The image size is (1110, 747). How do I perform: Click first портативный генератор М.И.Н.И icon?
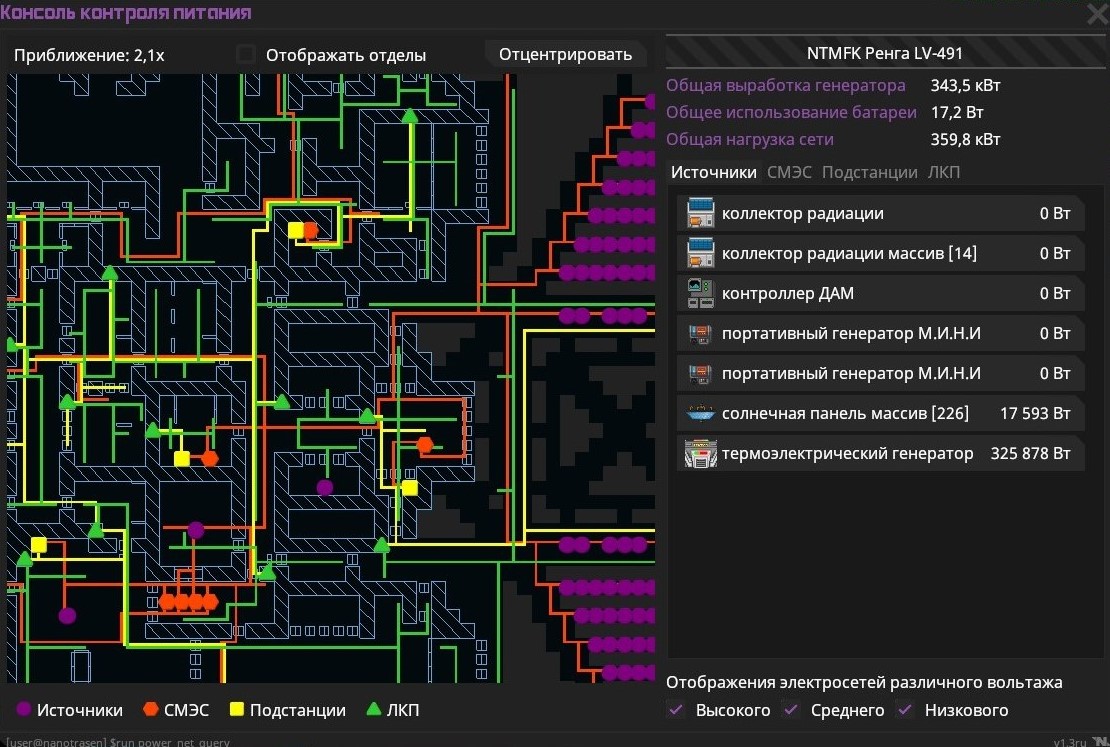coord(701,333)
